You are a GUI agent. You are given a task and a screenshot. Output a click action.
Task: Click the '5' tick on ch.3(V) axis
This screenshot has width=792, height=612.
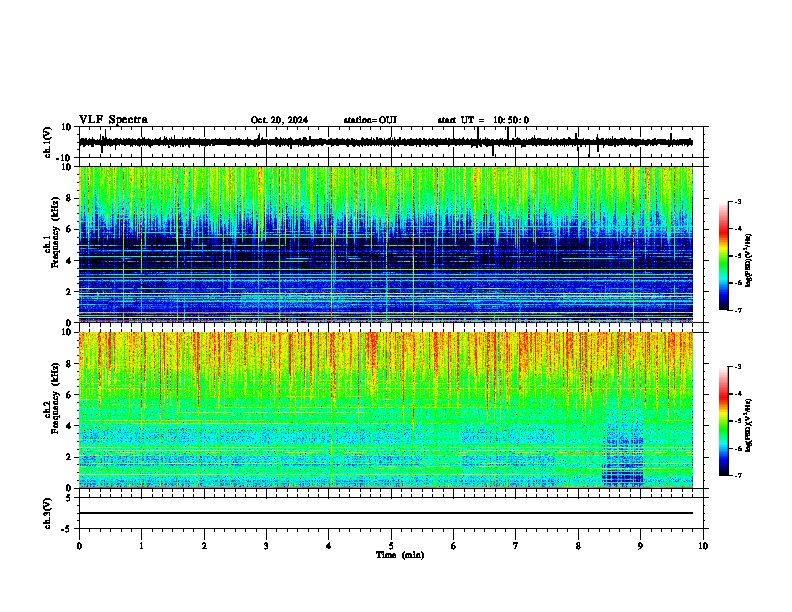tap(69, 497)
